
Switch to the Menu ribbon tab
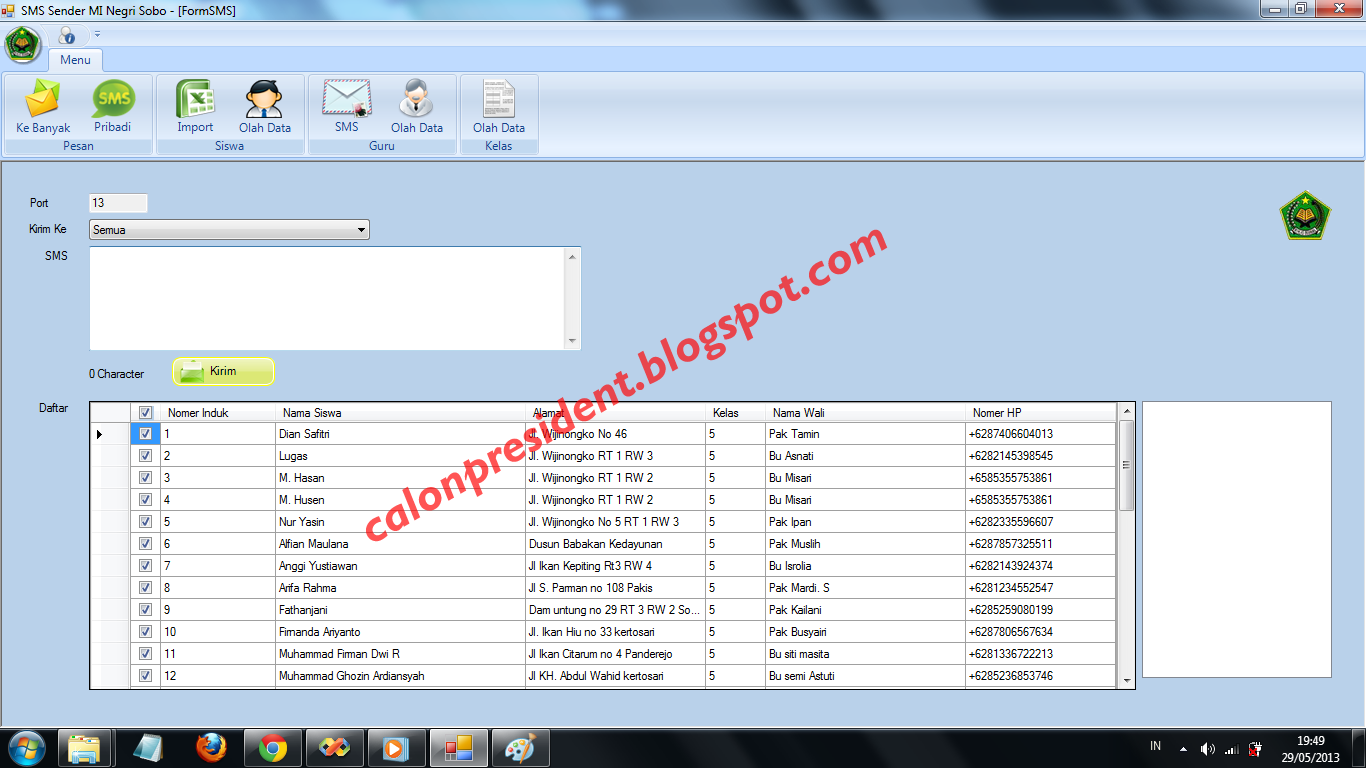tap(75, 60)
